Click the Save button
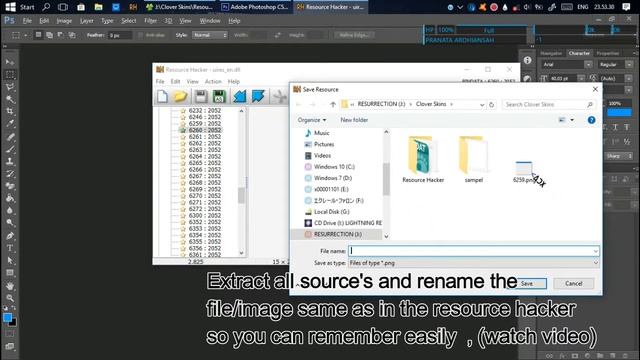The image size is (640, 360). [527, 284]
